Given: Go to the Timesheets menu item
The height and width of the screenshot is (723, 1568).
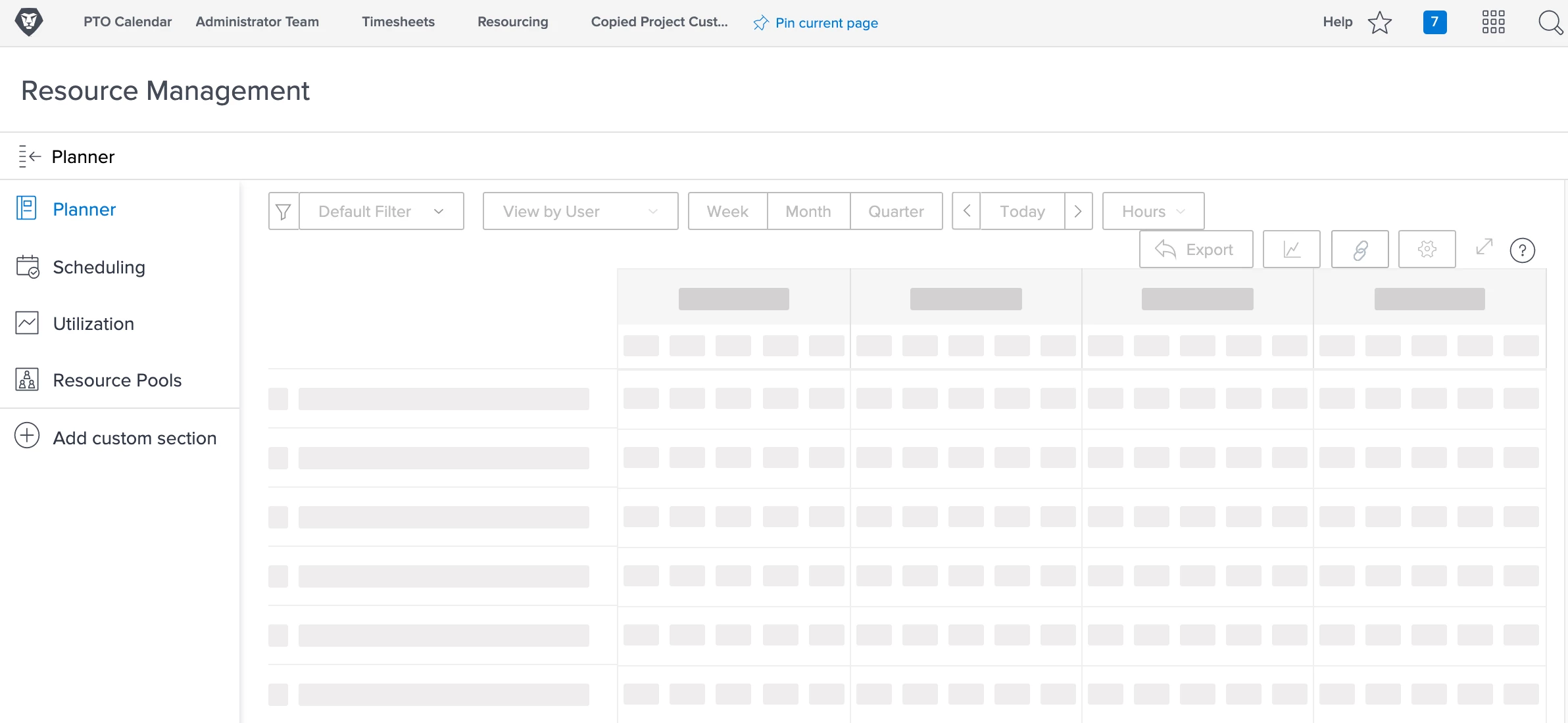Looking at the screenshot, I should [x=398, y=22].
